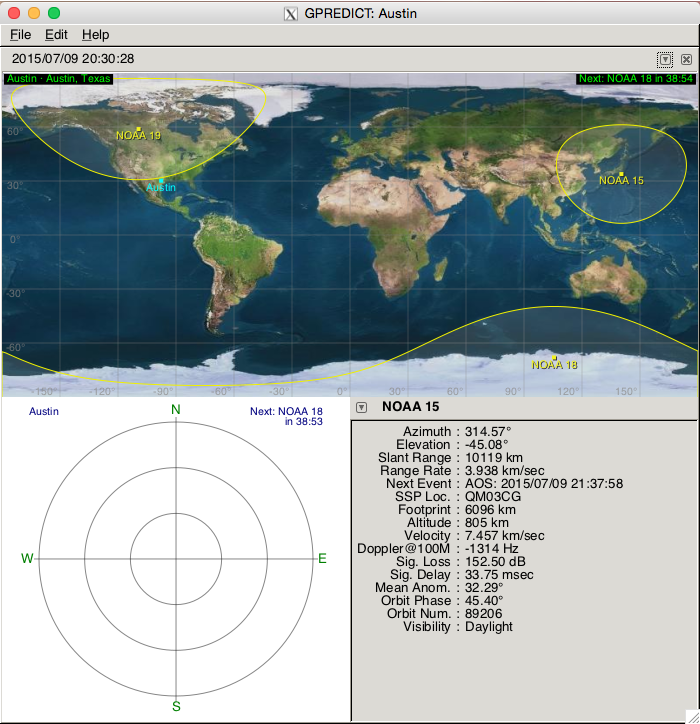Open the Help menu
Viewport: 700px width, 724px height.
pos(96,35)
